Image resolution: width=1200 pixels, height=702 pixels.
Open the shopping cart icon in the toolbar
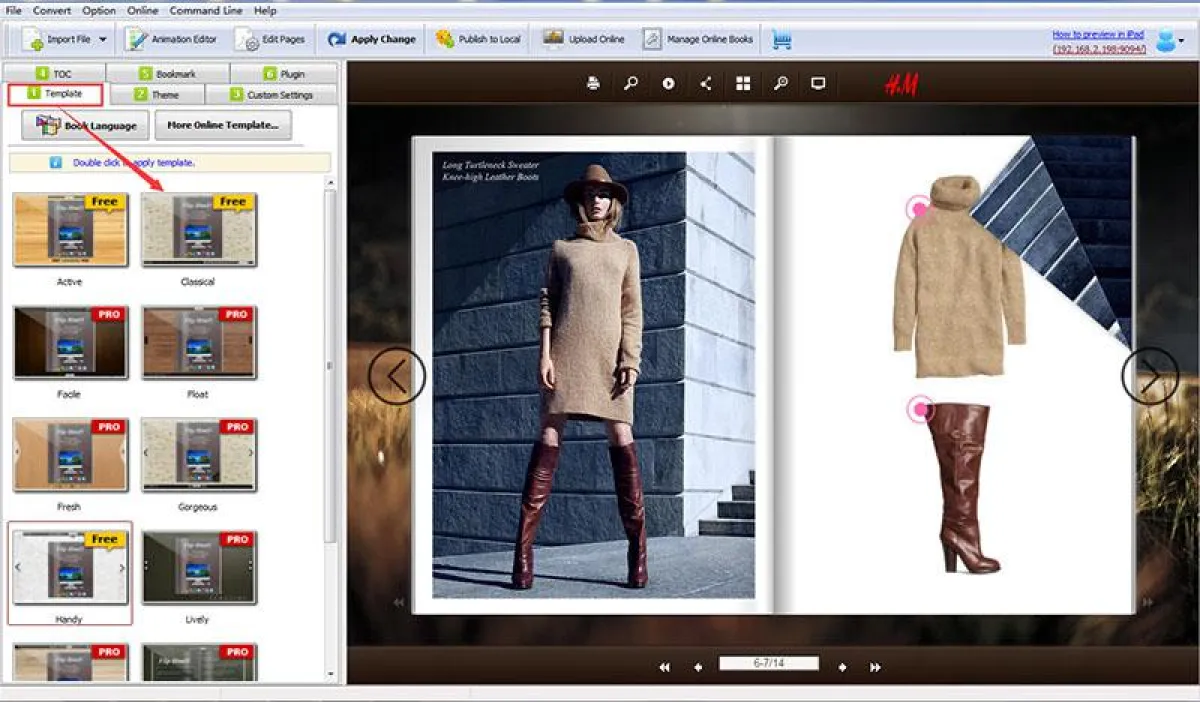[782, 40]
